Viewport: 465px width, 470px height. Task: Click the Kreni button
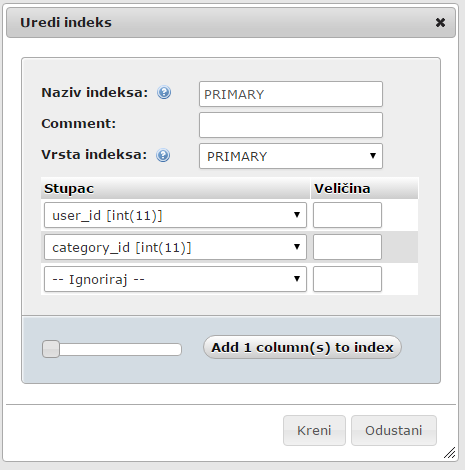[314, 430]
